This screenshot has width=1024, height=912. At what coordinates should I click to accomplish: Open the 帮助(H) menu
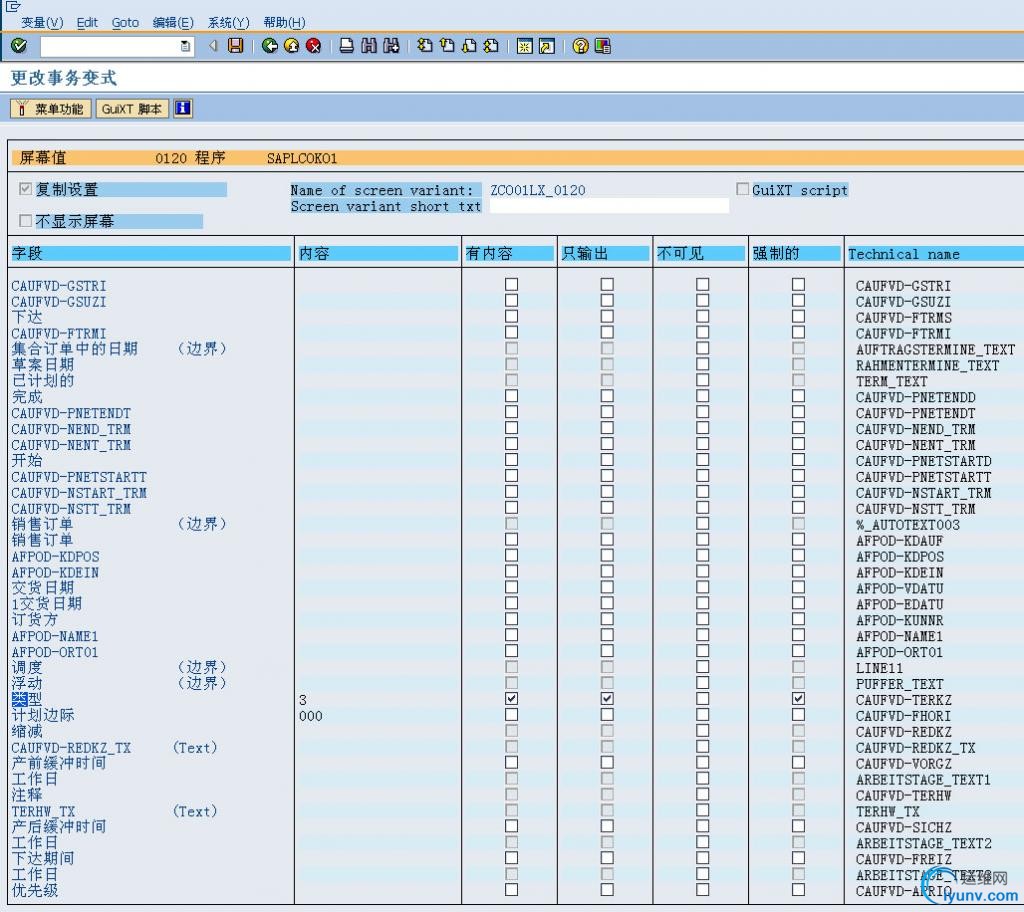[x=284, y=22]
